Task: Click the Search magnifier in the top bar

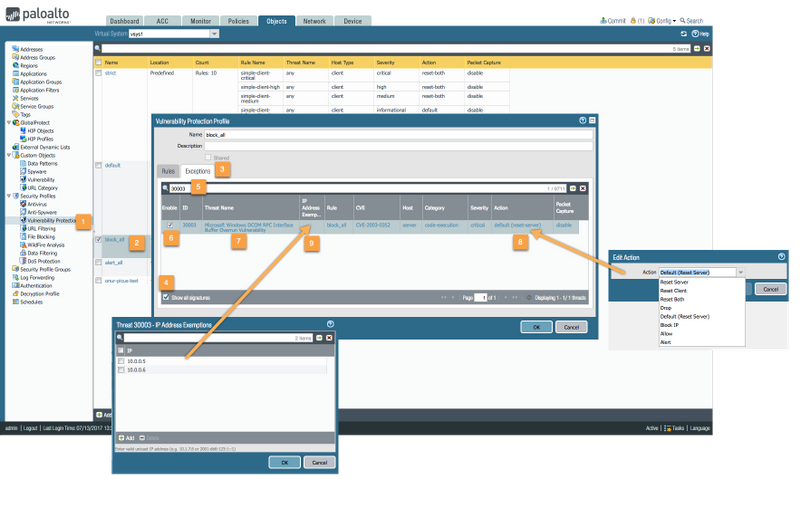Action: (683, 21)
